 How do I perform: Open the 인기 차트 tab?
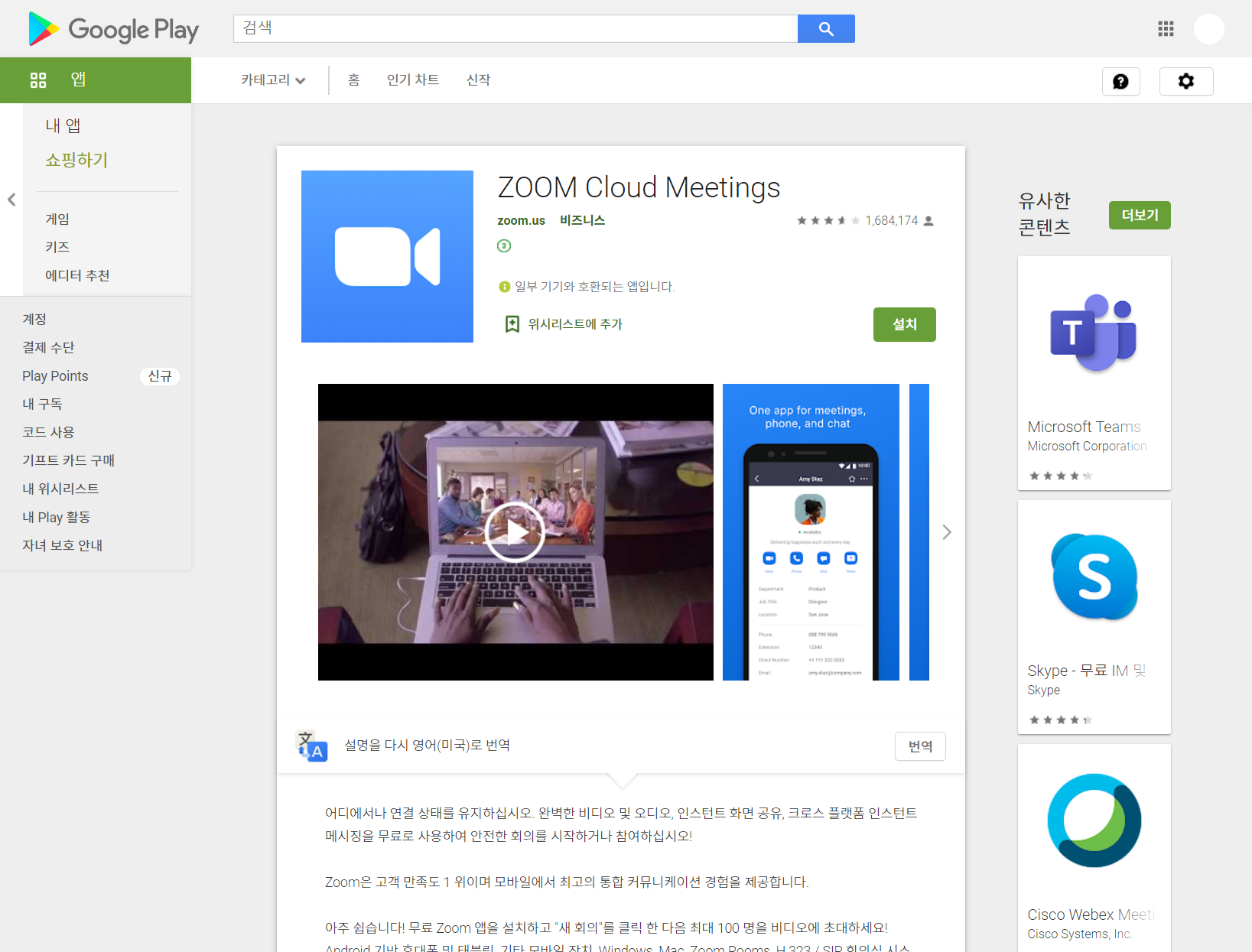coord(413,80)
